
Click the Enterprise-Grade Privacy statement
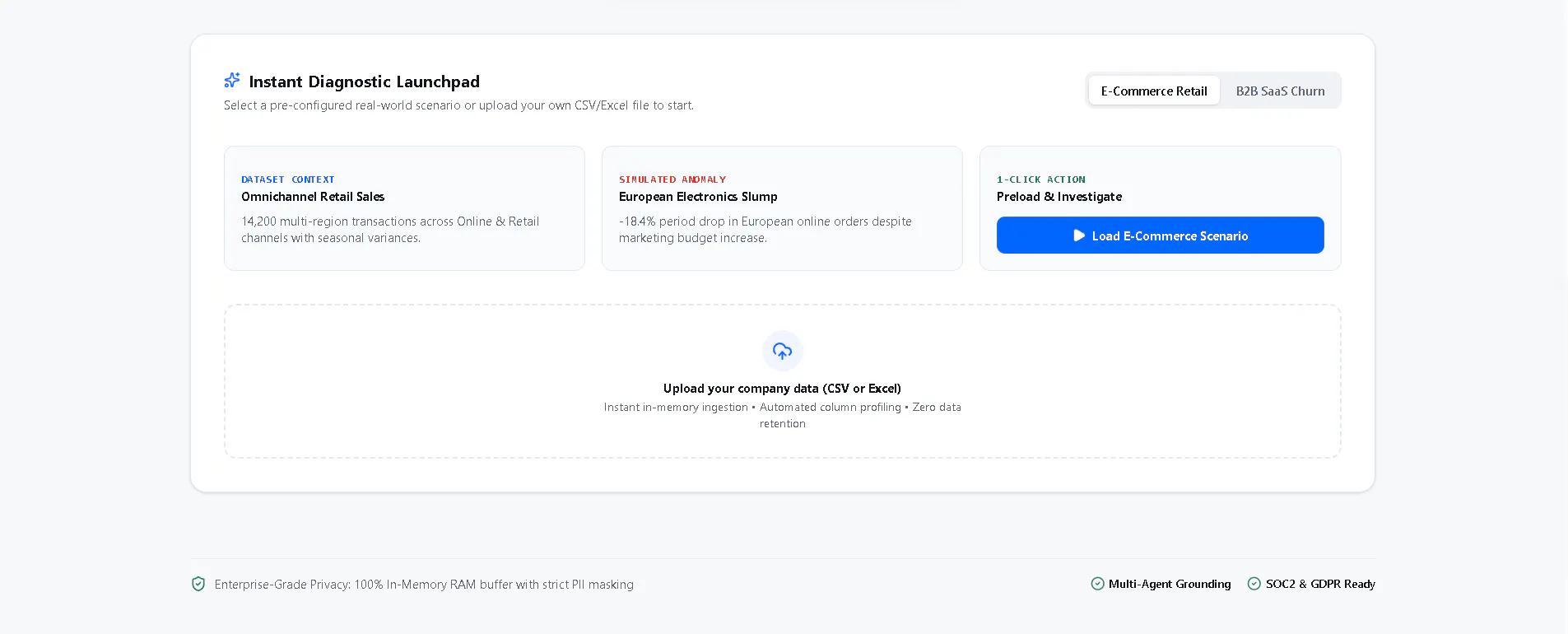click(424, 585)
